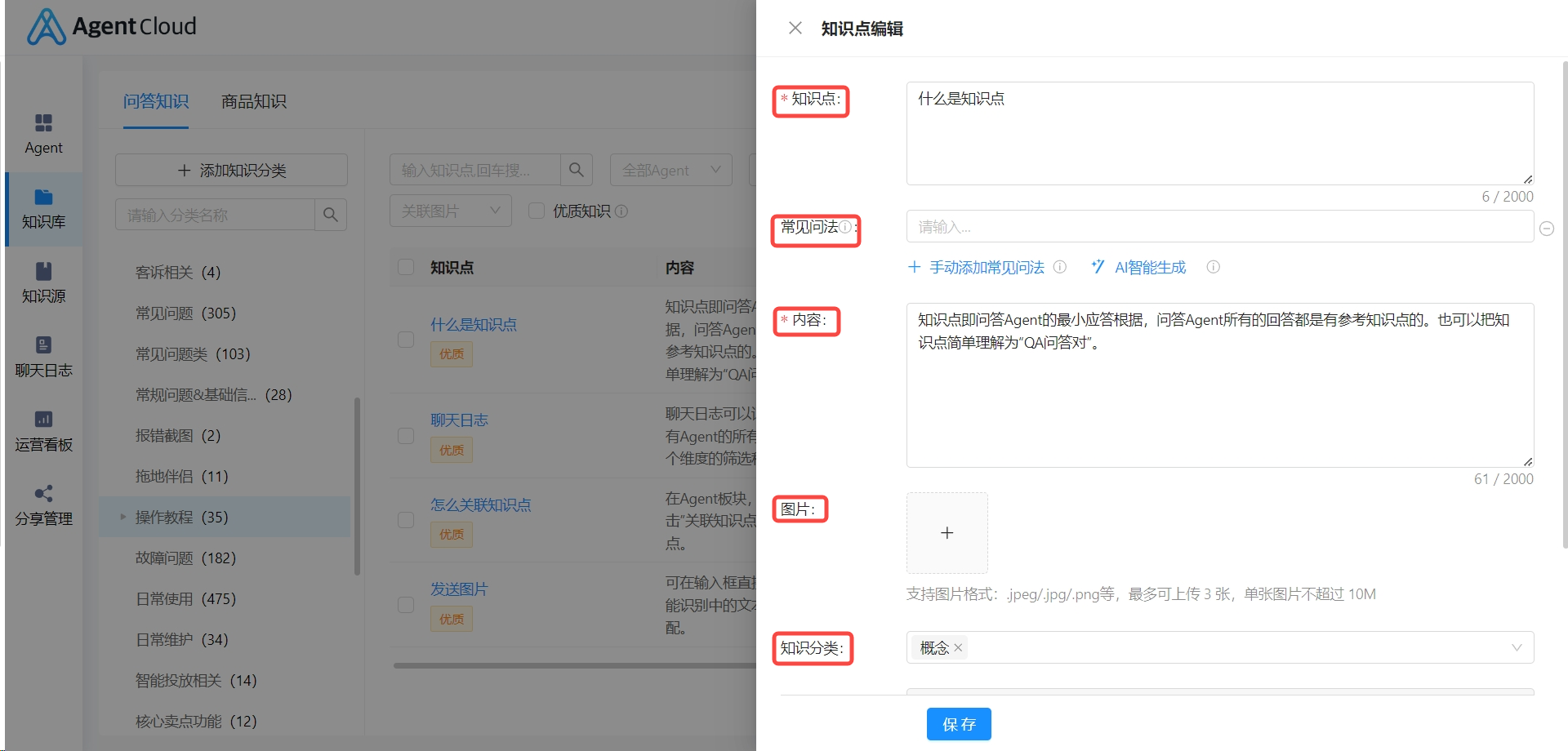Select the 客诉相关 (4) category
The width and height of the screenshot is (1568, 751).
[178, 272]
